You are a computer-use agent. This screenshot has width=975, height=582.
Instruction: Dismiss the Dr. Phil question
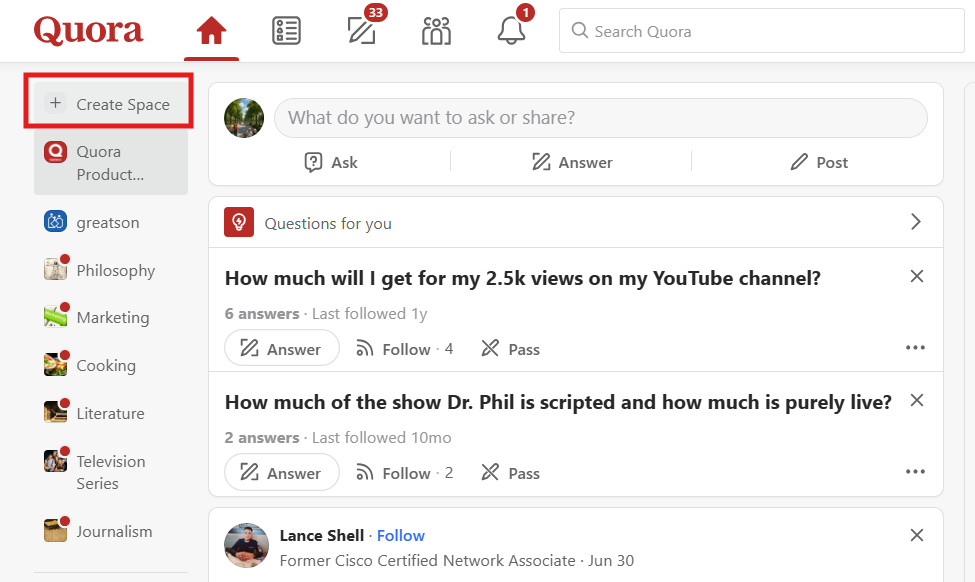pos(917,400)
